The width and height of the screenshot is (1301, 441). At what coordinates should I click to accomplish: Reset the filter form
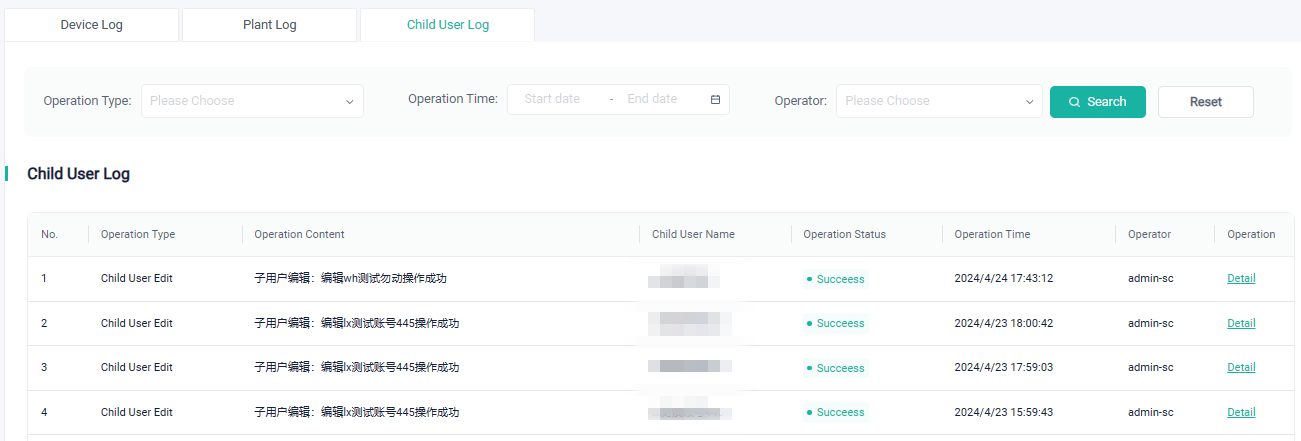tap(1205, 101)
